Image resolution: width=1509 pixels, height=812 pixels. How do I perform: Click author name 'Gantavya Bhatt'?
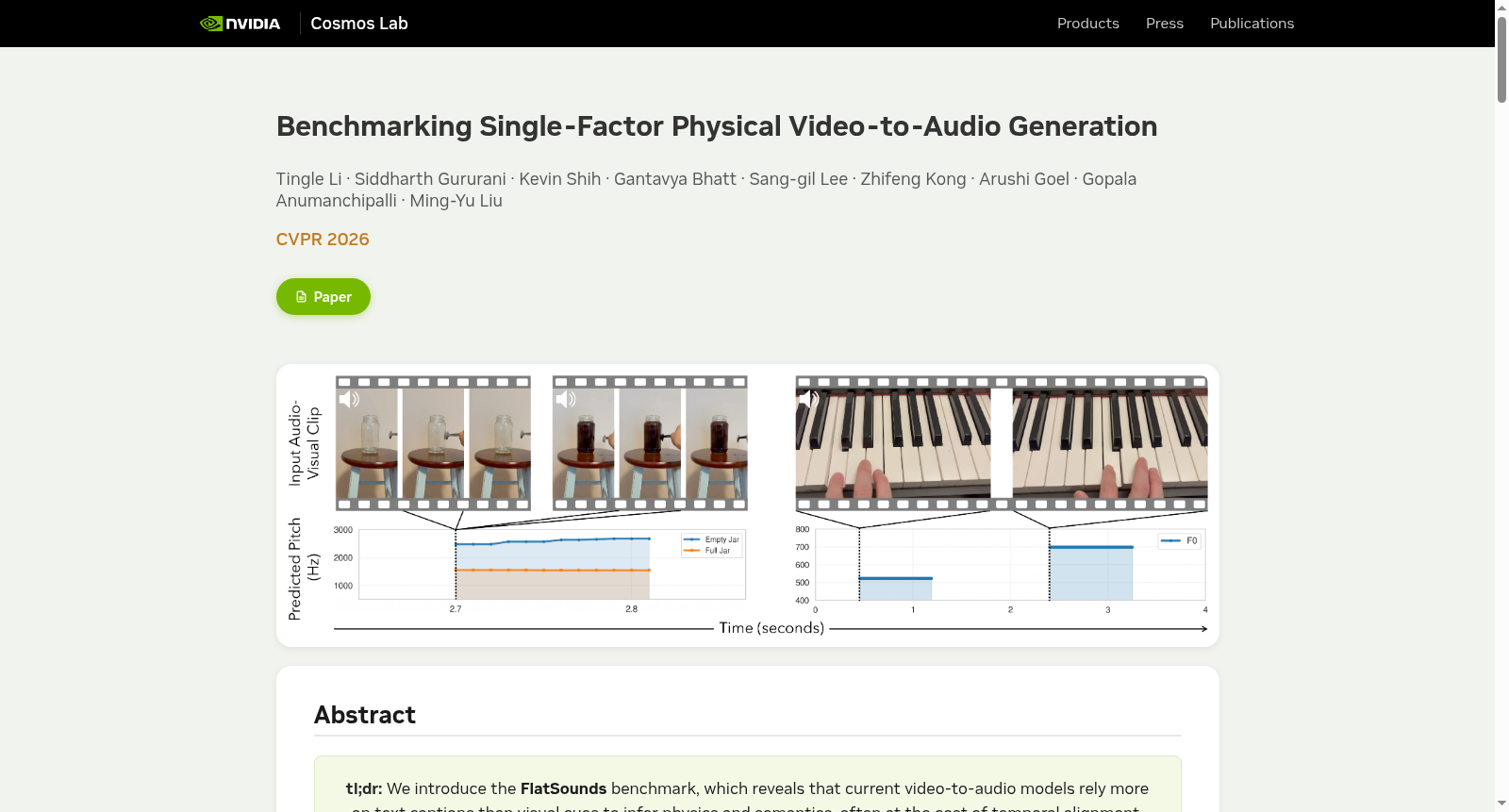click(x=675, y=179)
